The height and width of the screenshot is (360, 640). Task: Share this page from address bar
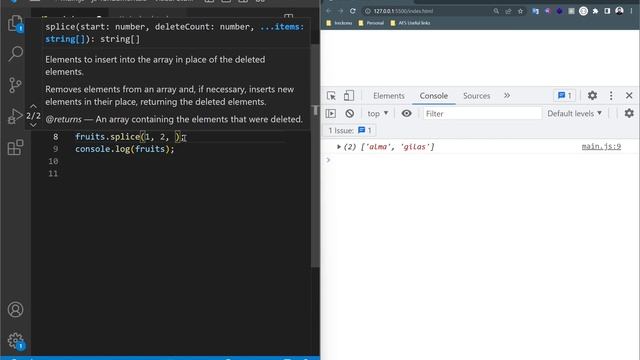click(508, 11)
